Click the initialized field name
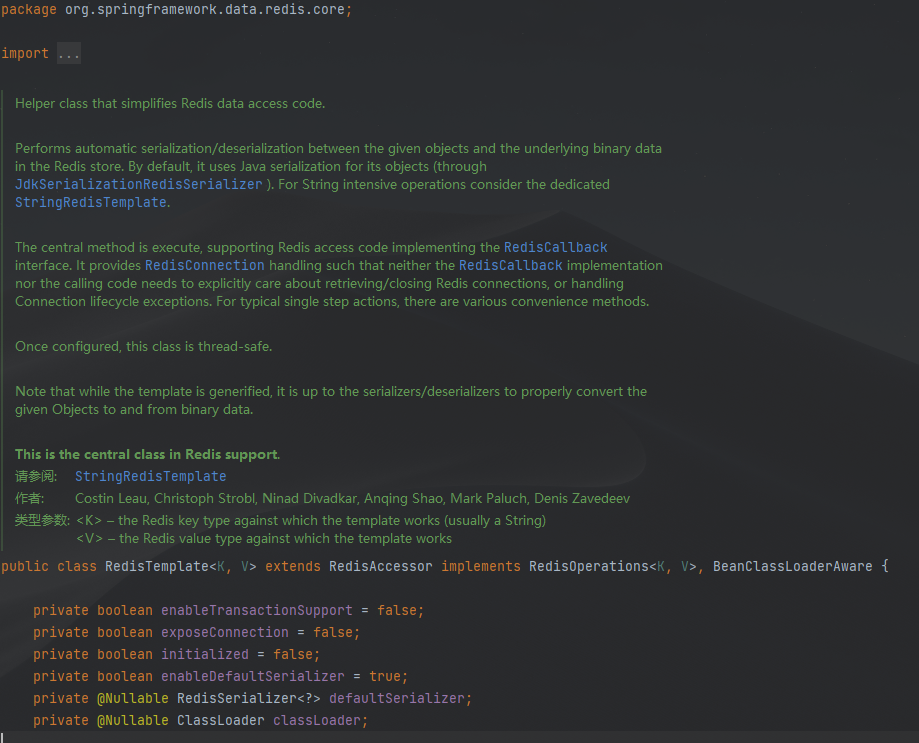Image resolution: width=919 pixels, height=743 pixels. pos(205,655)
